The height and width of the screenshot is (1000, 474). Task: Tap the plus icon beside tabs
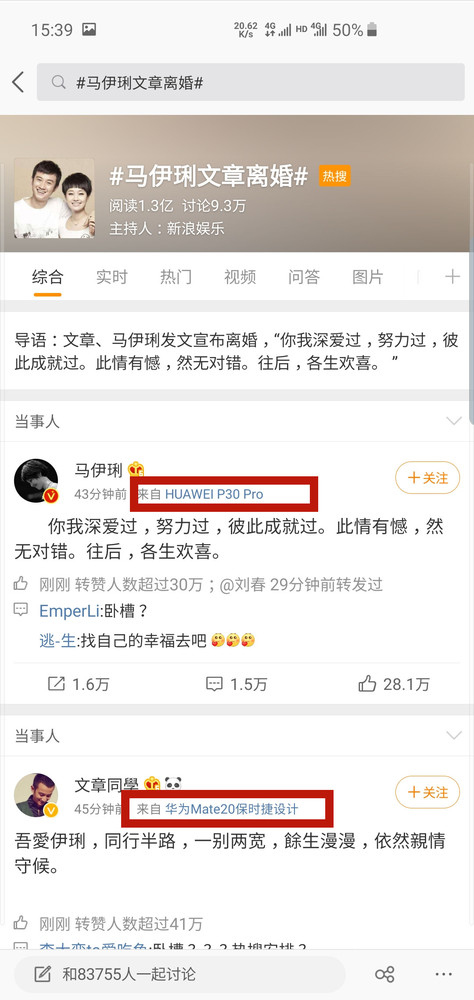click(x=452, y=276)
